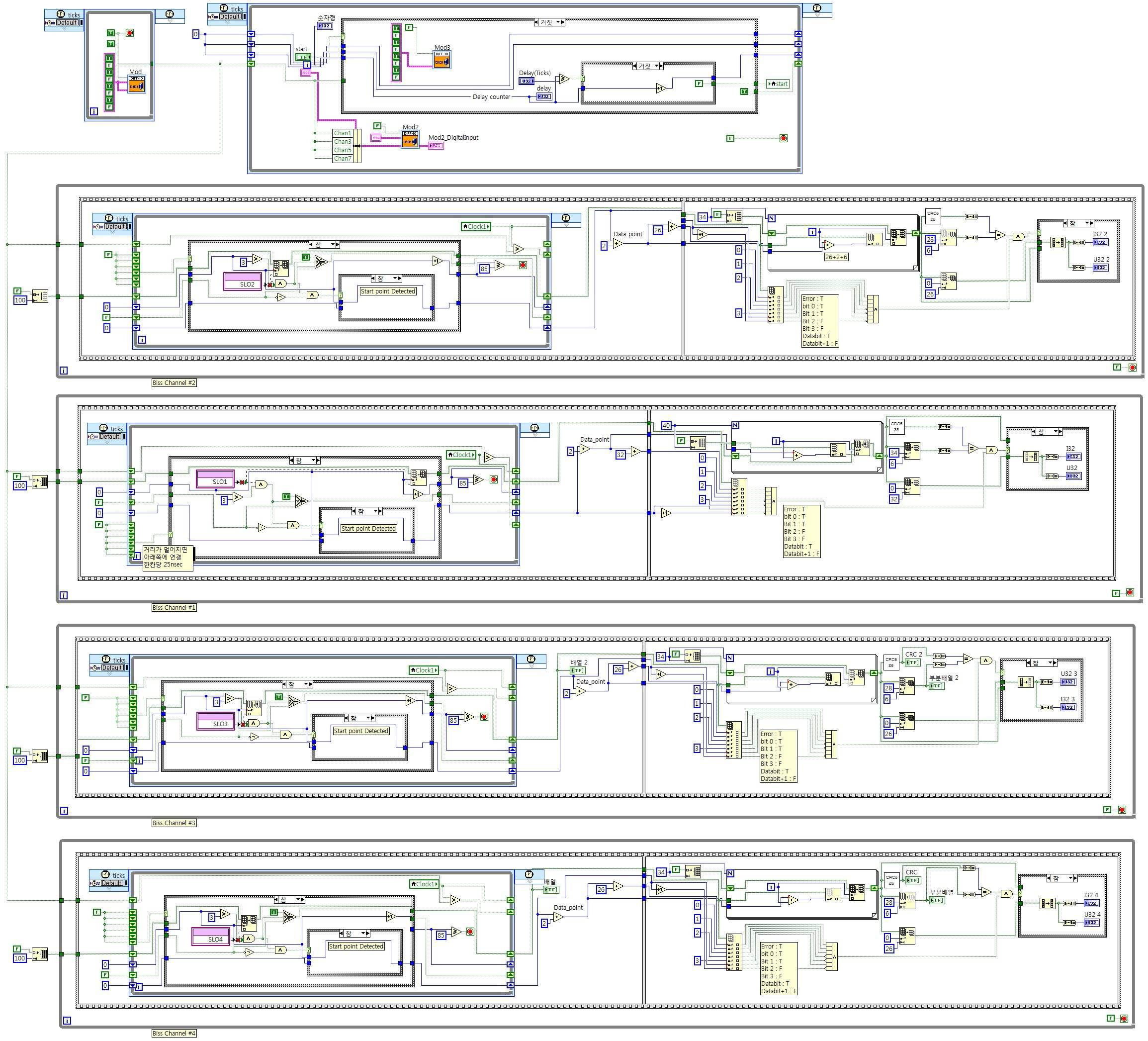1148x1041 pixels.
Task: Click the 한칸당 25nsec Korean comment box
Action: coord(168,557)
